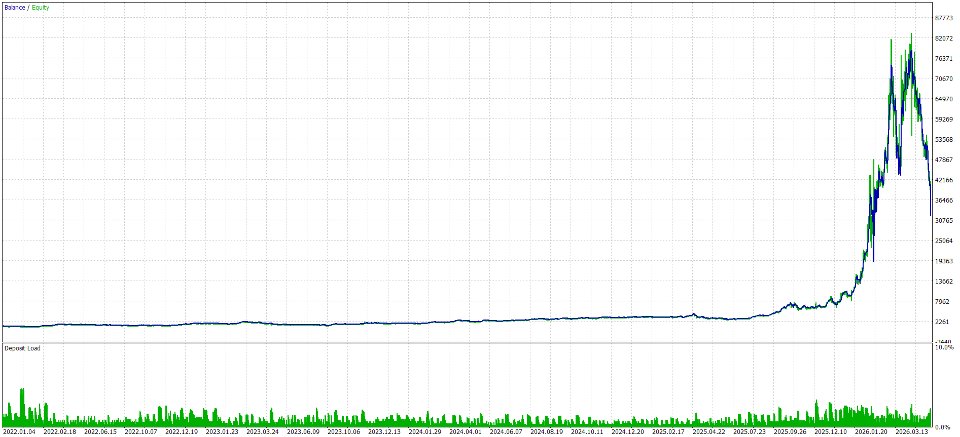
Task: Select the 2026.01.20 date label
Action: tap(871, 431)
